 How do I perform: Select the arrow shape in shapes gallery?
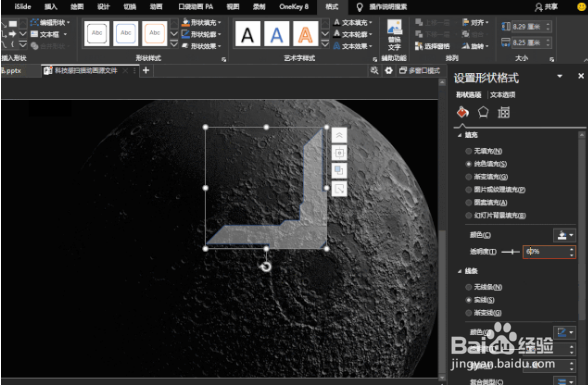coord(12,34)
